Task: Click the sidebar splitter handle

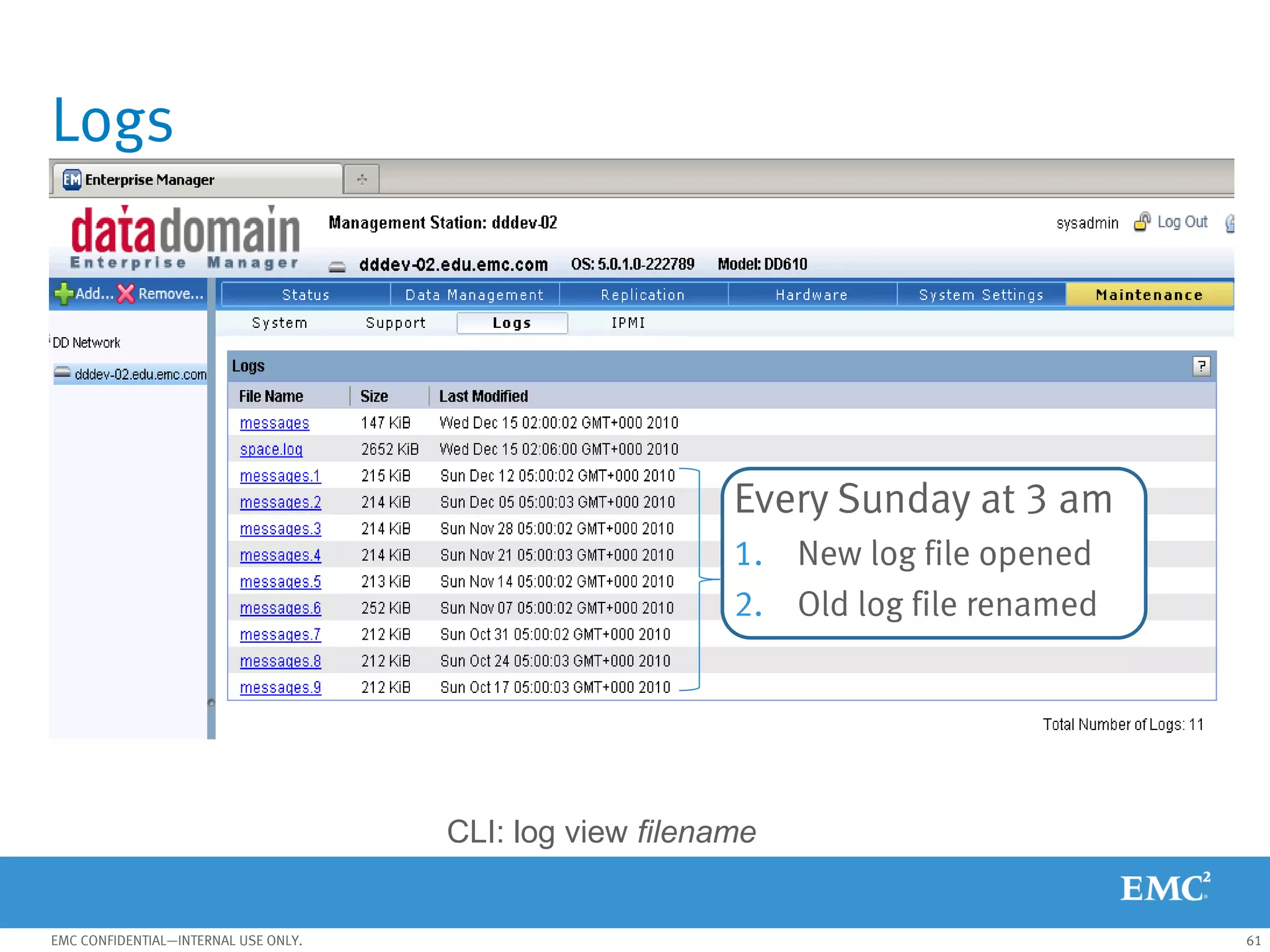Action: [x=211, y=703]
